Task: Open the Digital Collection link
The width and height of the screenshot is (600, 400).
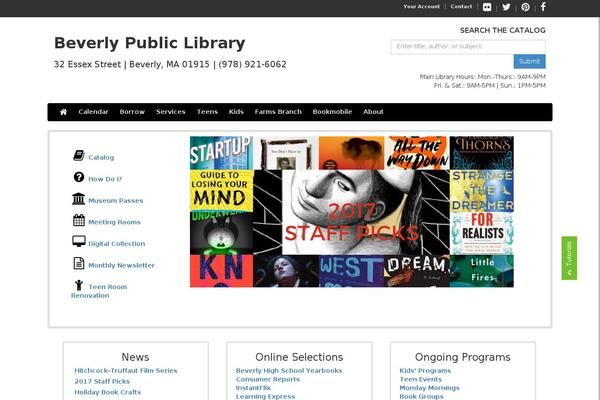Action: pos(117,244)
